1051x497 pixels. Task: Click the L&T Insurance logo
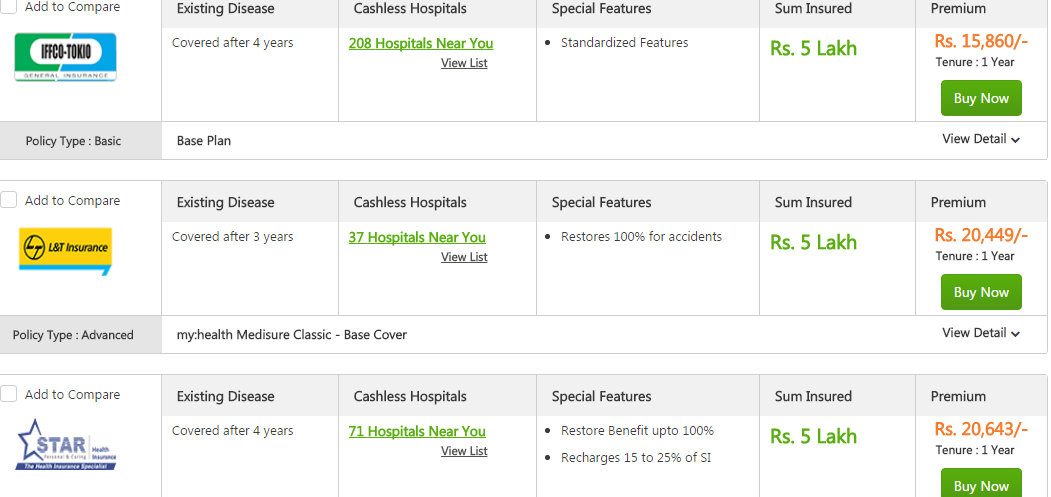click(x=66, y=250)
